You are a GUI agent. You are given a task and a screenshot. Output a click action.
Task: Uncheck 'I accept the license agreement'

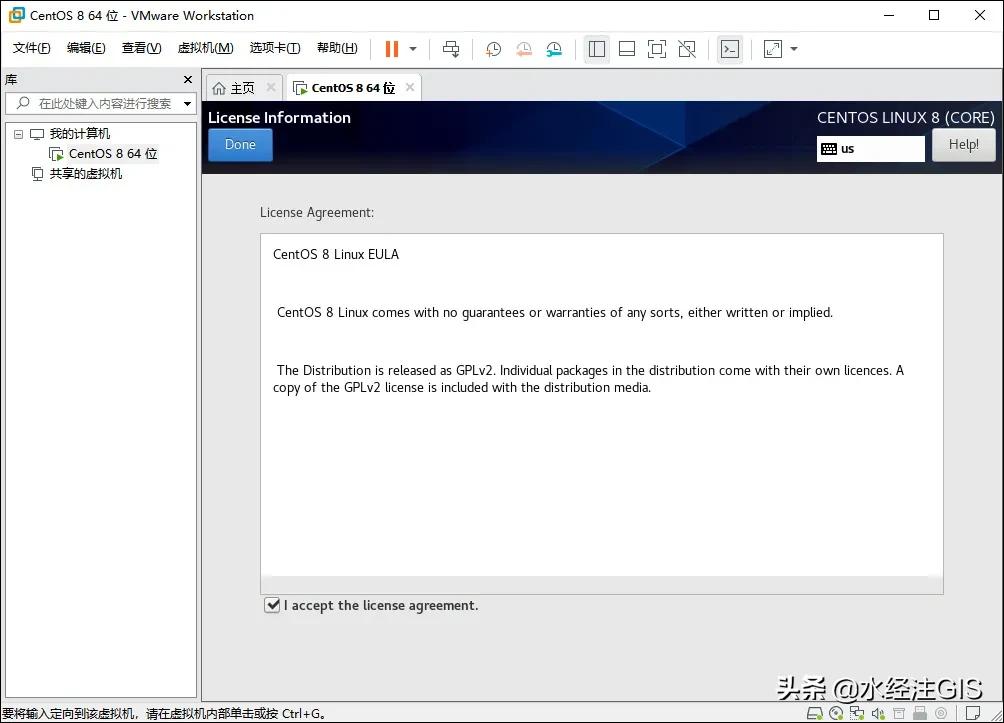[x=272, y=604]
